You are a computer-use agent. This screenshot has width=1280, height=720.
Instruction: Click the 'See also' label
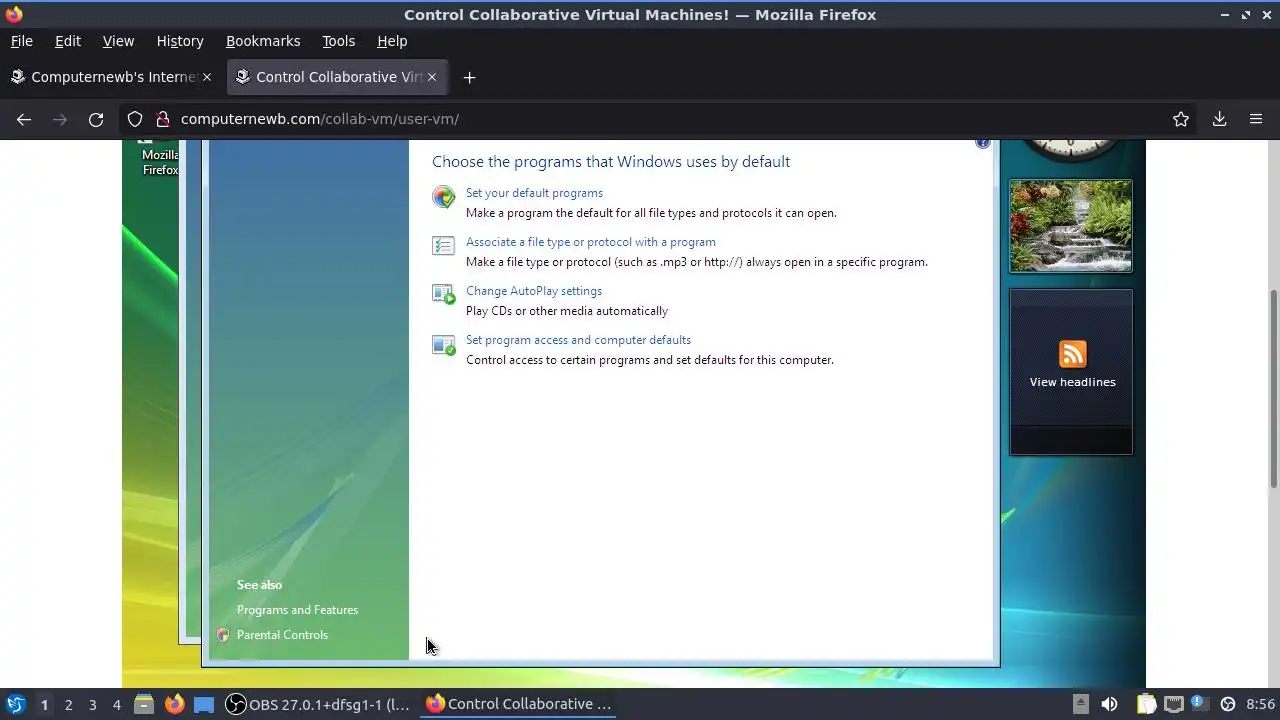(x=259, y=585)
